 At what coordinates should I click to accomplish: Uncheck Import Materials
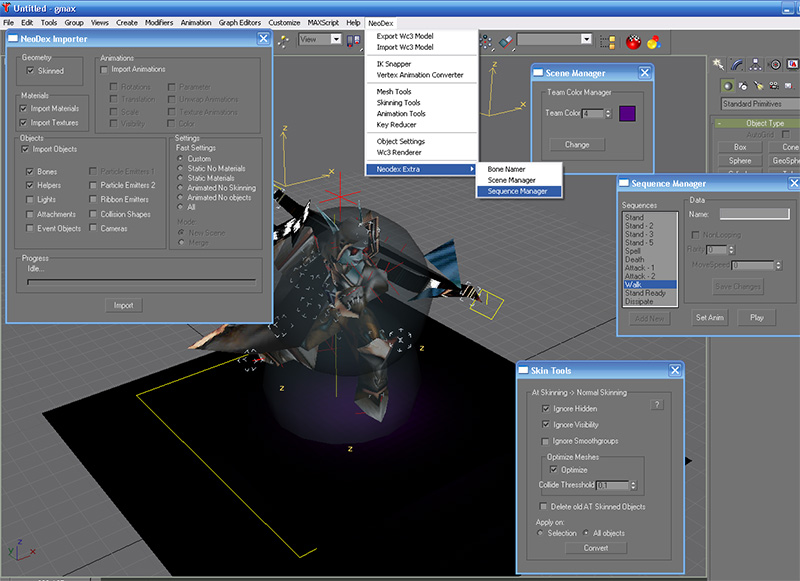23,108
